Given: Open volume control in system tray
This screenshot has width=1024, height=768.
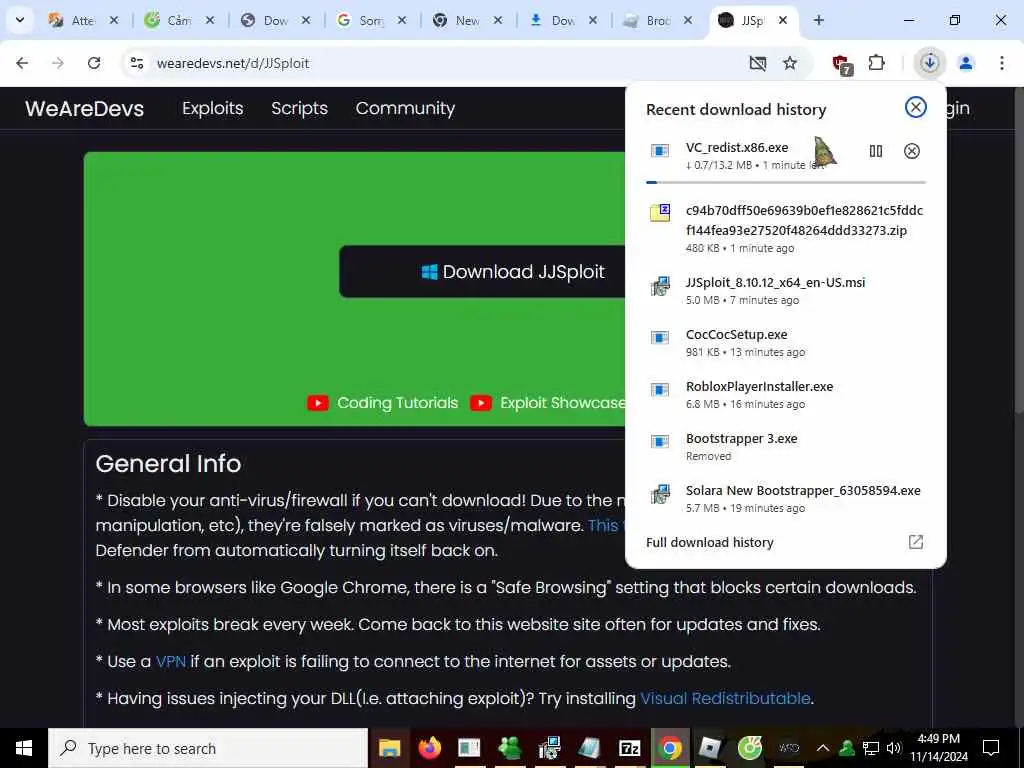Looking at the screenshot, I should (x=894, y=748).
